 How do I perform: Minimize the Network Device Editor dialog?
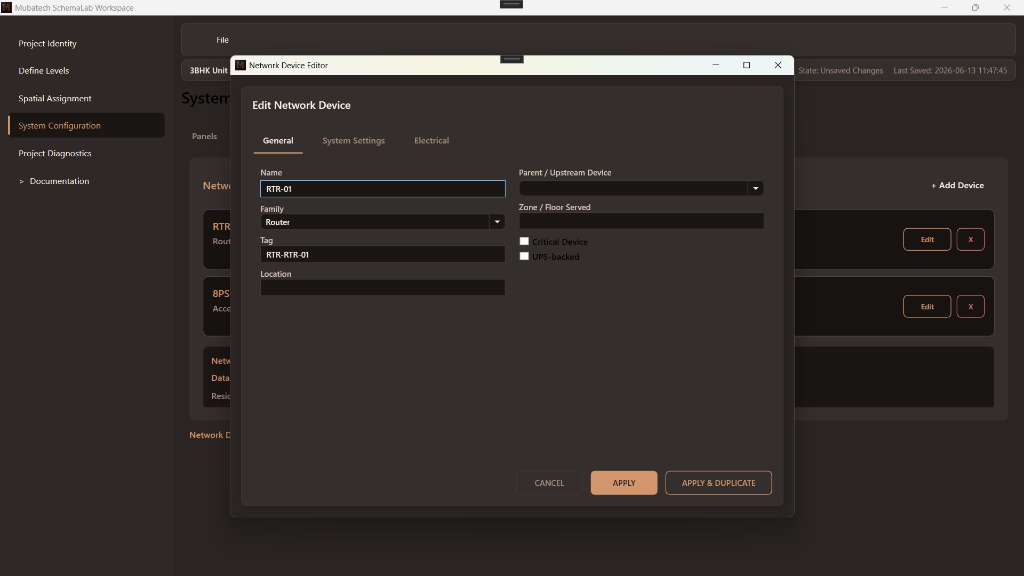pos(716,65)
